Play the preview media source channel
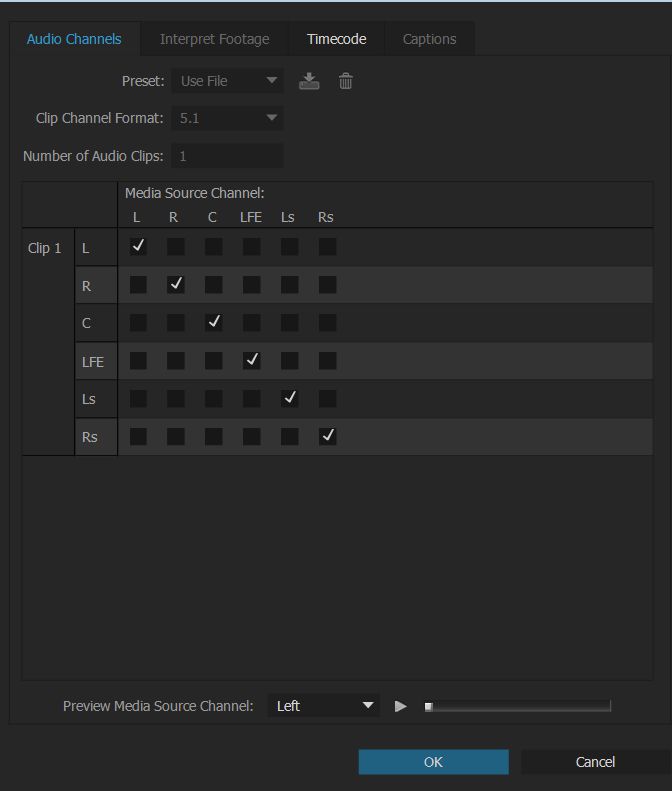The width and height of the screenshot is (672, 791). [401, 706]
